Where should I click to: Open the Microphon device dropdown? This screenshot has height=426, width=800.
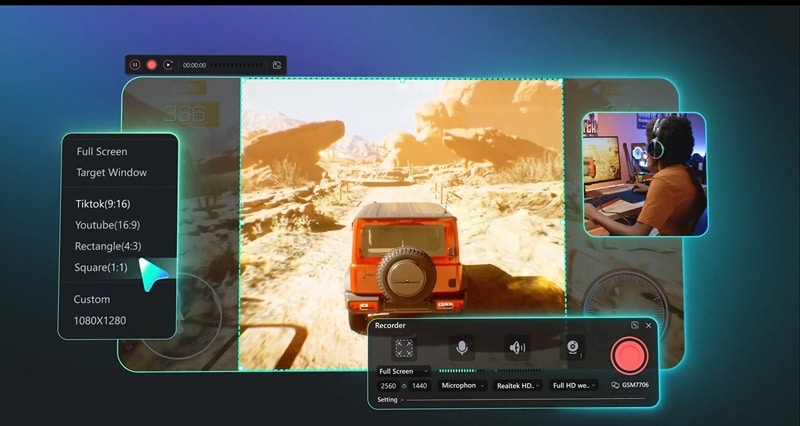[462, 386]
